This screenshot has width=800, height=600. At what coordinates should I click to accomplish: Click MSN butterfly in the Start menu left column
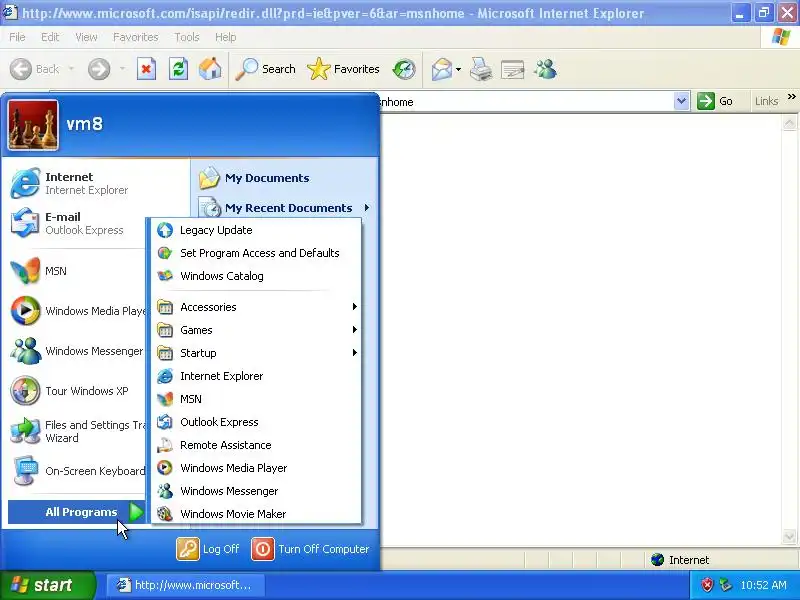(77, 271)
